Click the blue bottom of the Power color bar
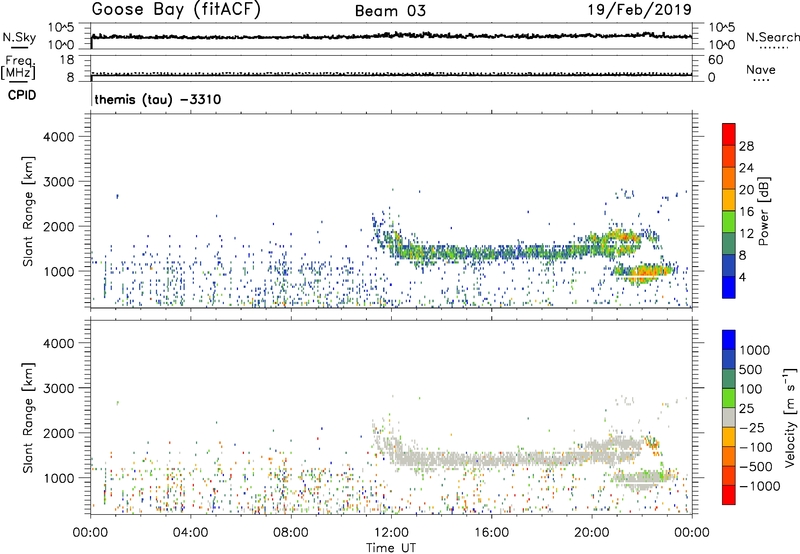Viewport: 800px width, 554px height. pyautogui.click(x=729, y=287)
